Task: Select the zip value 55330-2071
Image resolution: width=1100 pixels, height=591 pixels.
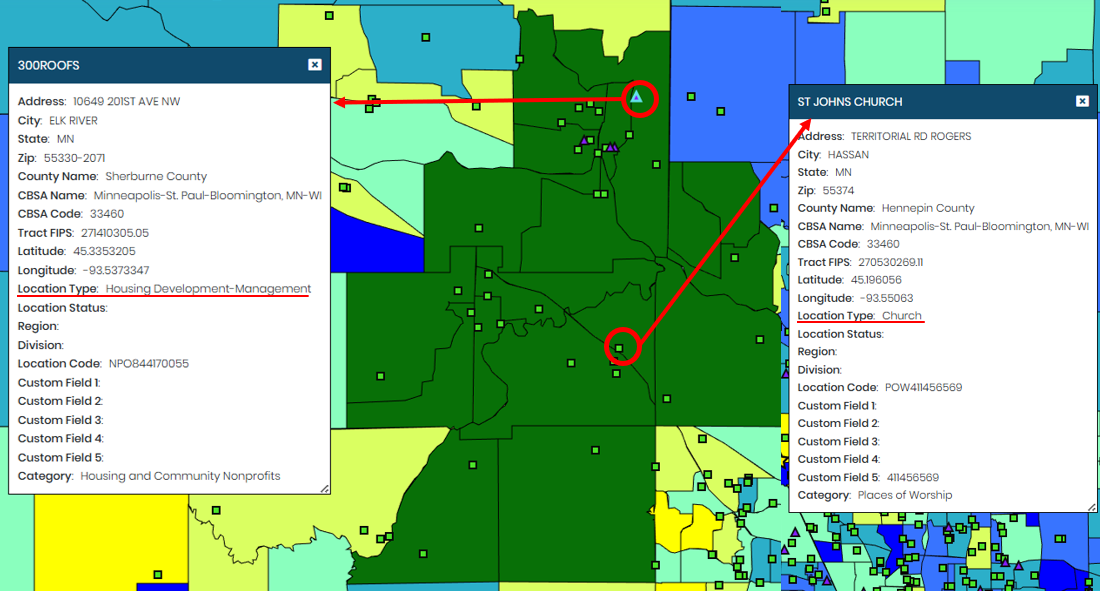Action: pyautogui.click(x=74, y=158)
